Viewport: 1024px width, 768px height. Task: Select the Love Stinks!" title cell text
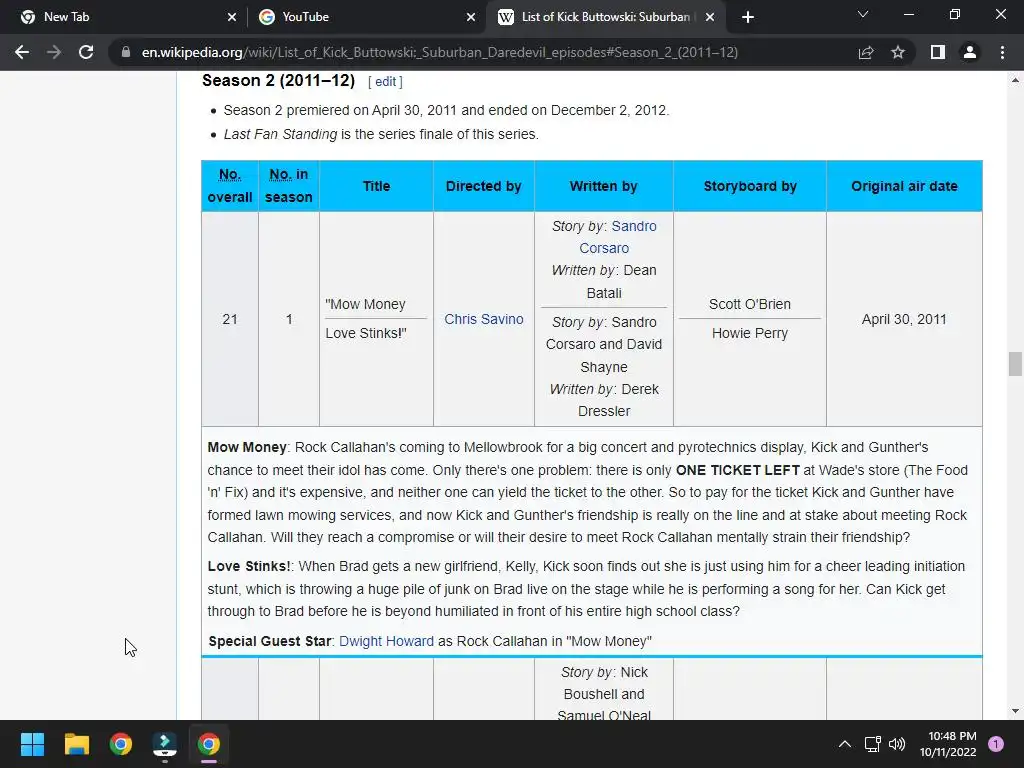point(366,333)
